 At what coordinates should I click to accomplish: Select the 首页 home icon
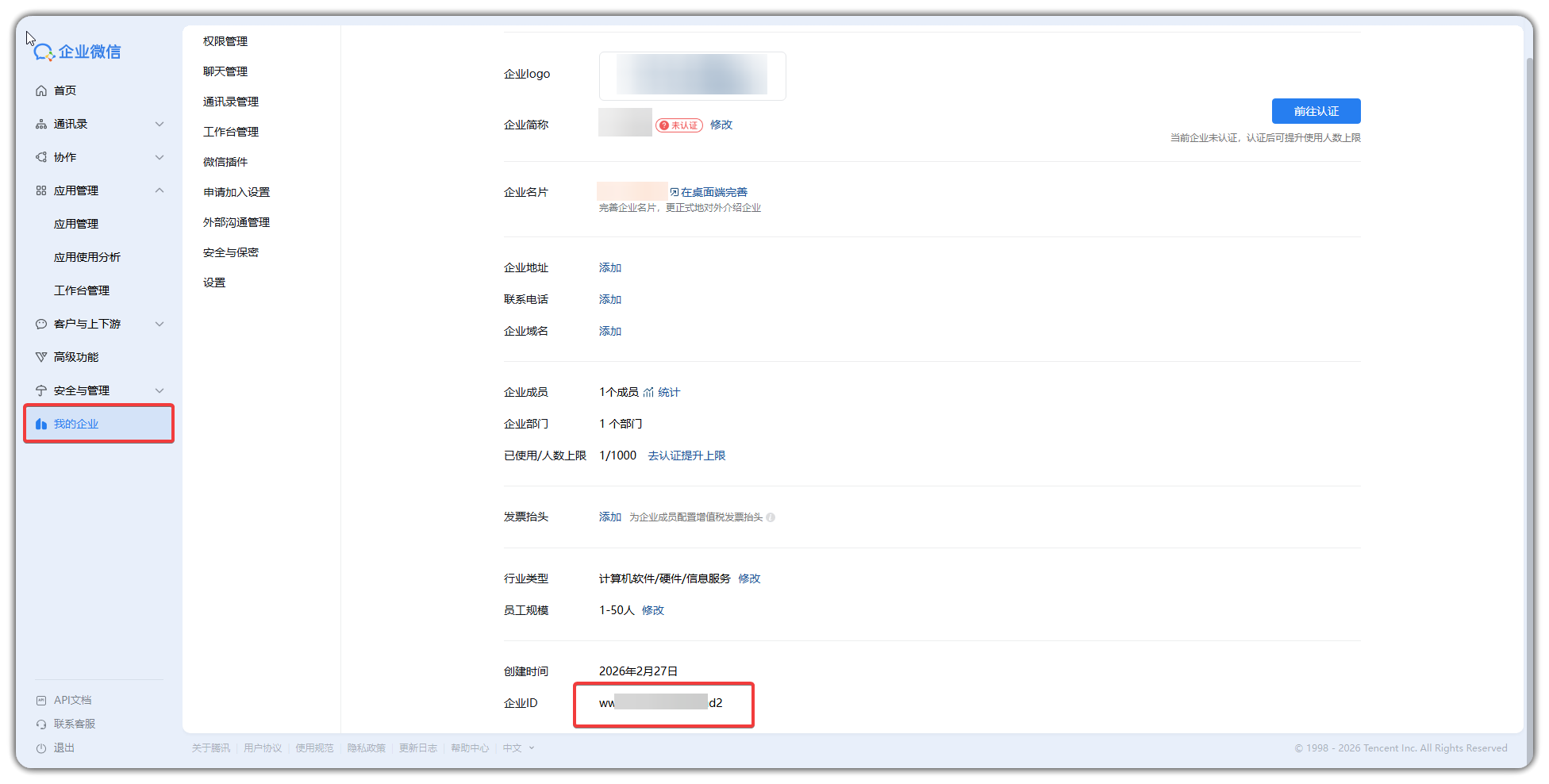click(x=41, y=90)
